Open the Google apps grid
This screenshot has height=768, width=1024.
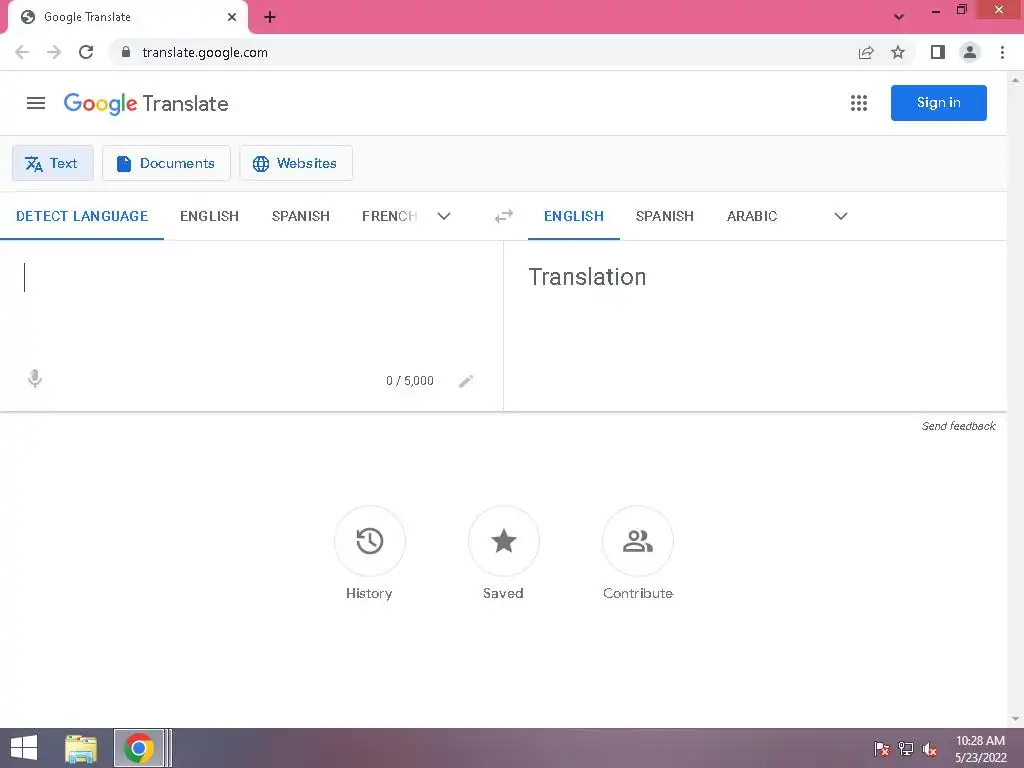(859, 103)
